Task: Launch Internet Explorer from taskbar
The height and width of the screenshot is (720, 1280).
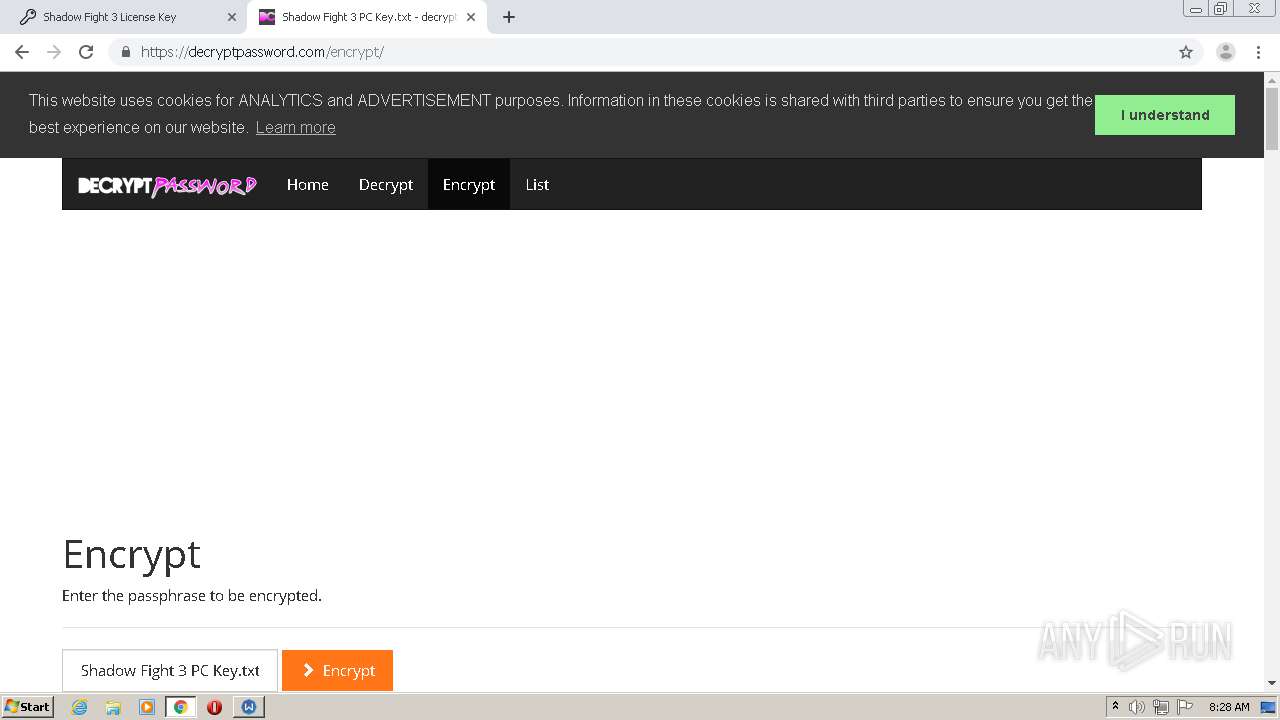Action: coord(79,707)
